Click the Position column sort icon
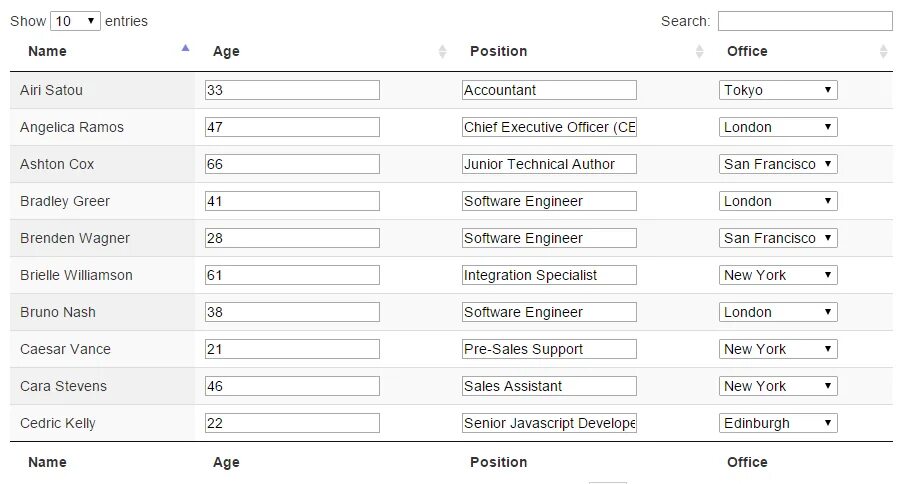908x484 pixels. point(699,51)
